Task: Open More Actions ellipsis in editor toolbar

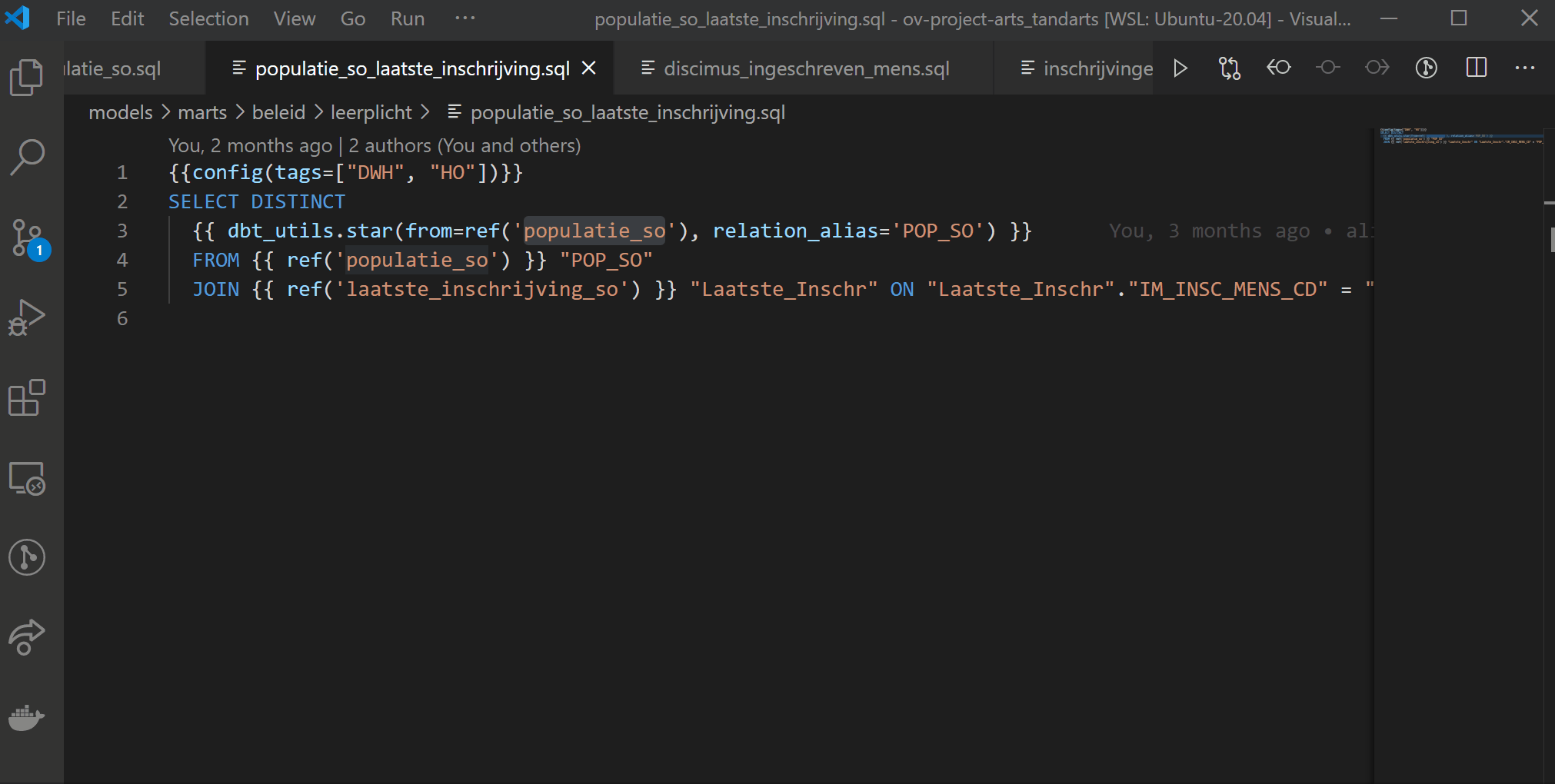Action: [x=1525, y=68]
